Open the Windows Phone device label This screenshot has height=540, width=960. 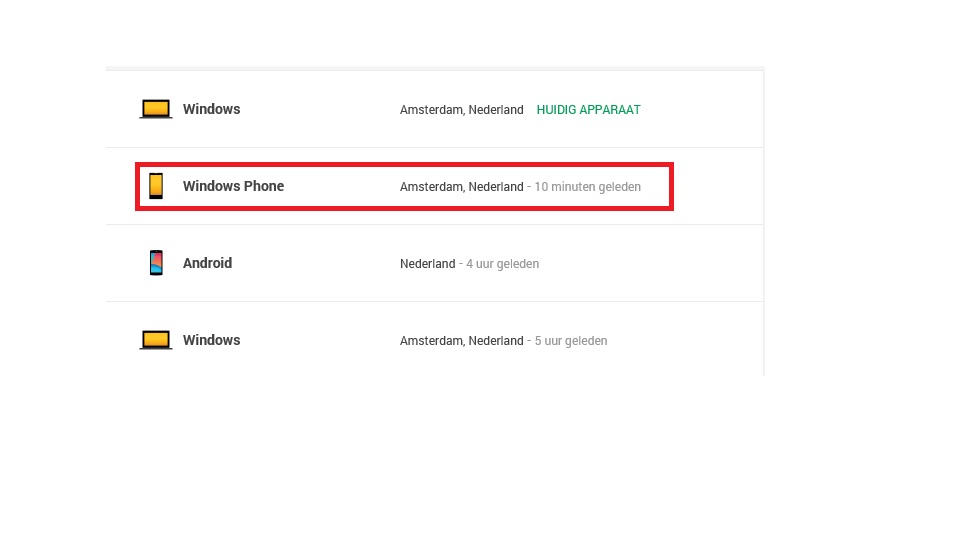pyautogui.click(x=233, y=186)
